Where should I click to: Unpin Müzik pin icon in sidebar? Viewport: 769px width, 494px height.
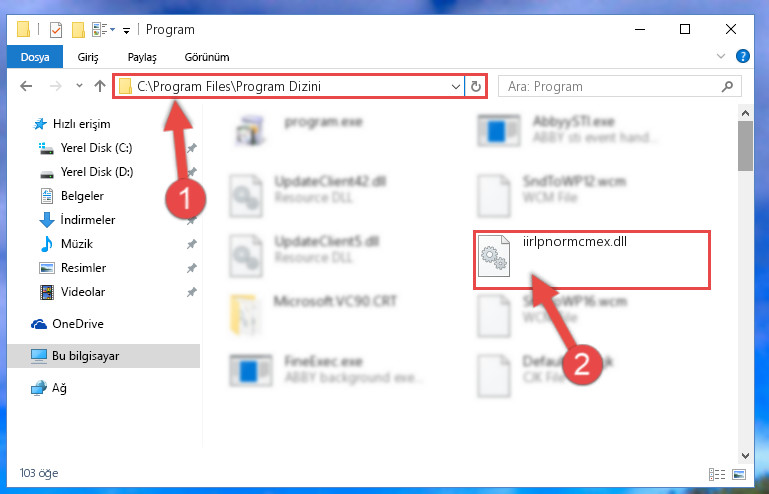coord(192,244)
